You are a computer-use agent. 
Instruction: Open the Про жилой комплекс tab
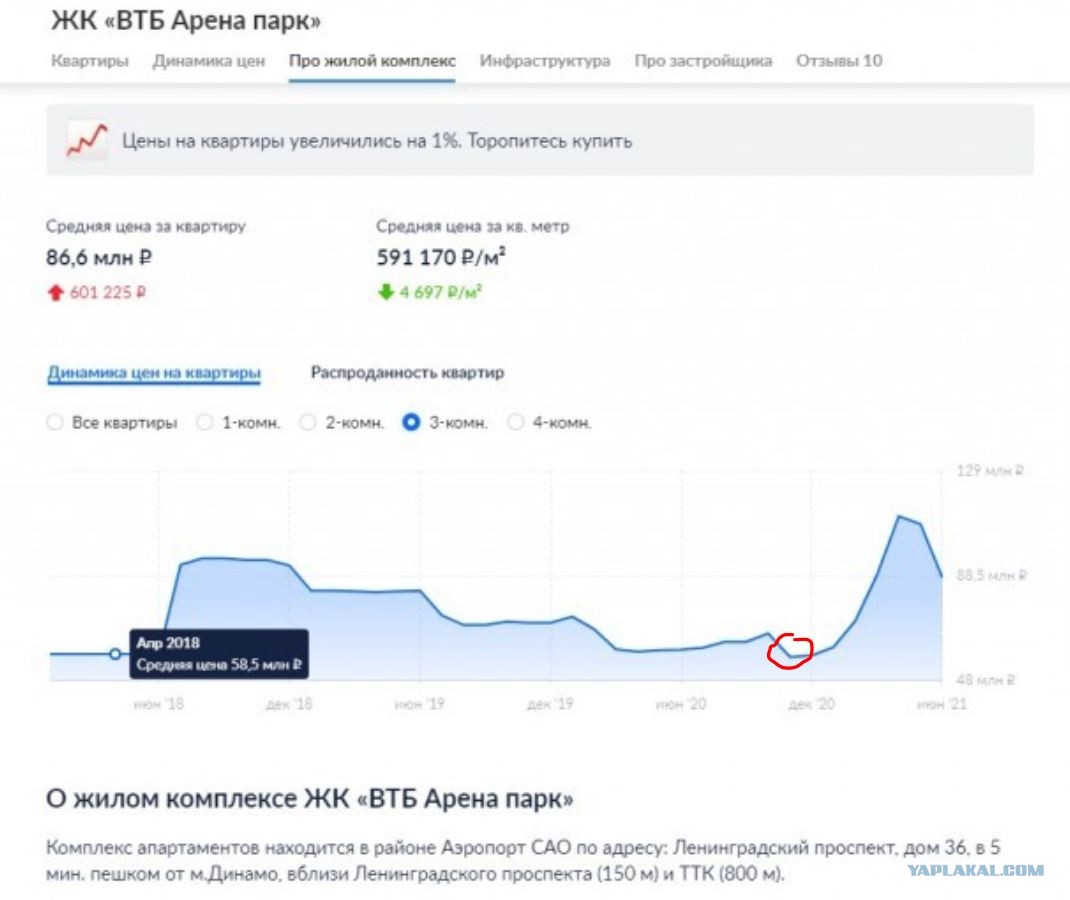tap(372, 61)
